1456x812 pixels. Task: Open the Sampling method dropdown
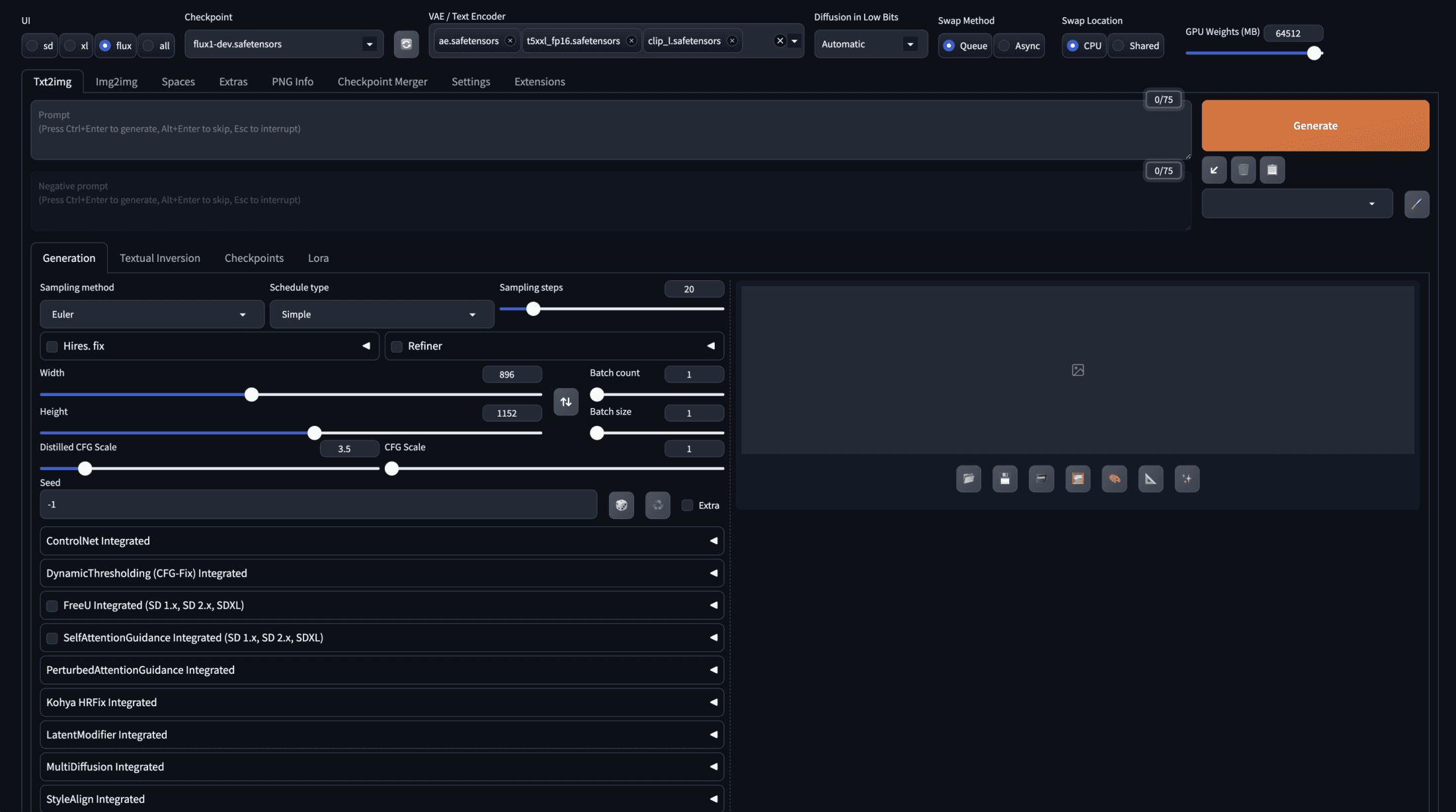click(151, 314)
